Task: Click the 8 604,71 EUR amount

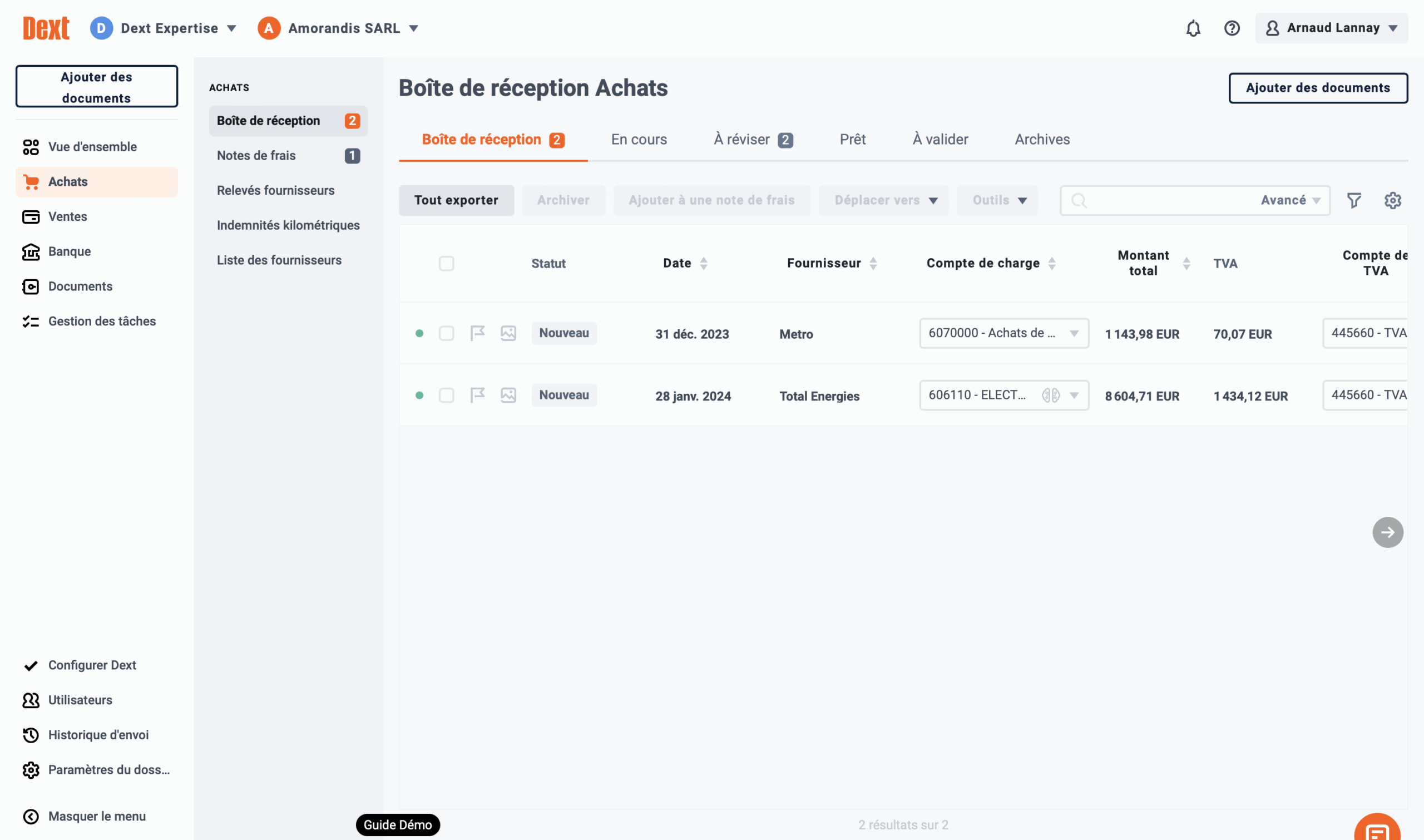Action: pos(1141,396)
